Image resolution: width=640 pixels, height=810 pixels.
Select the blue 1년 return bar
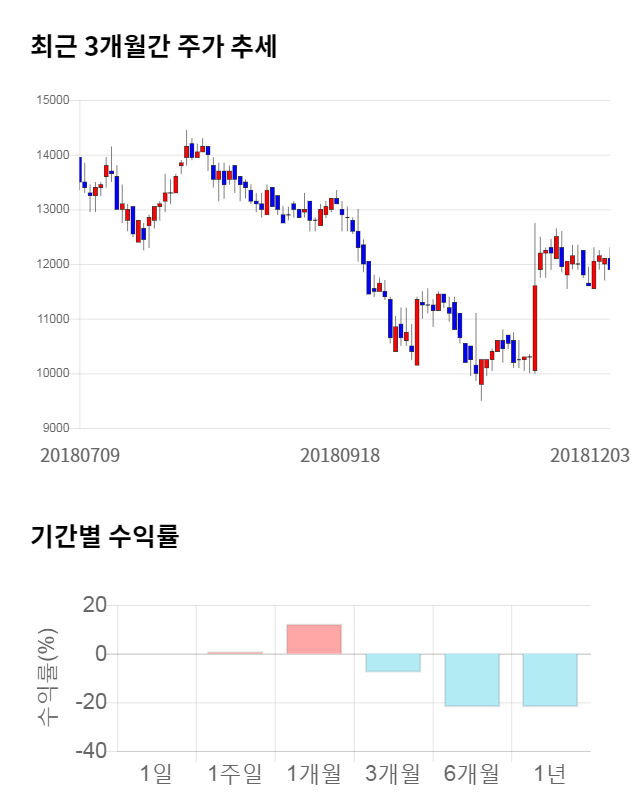pos(550,680)
